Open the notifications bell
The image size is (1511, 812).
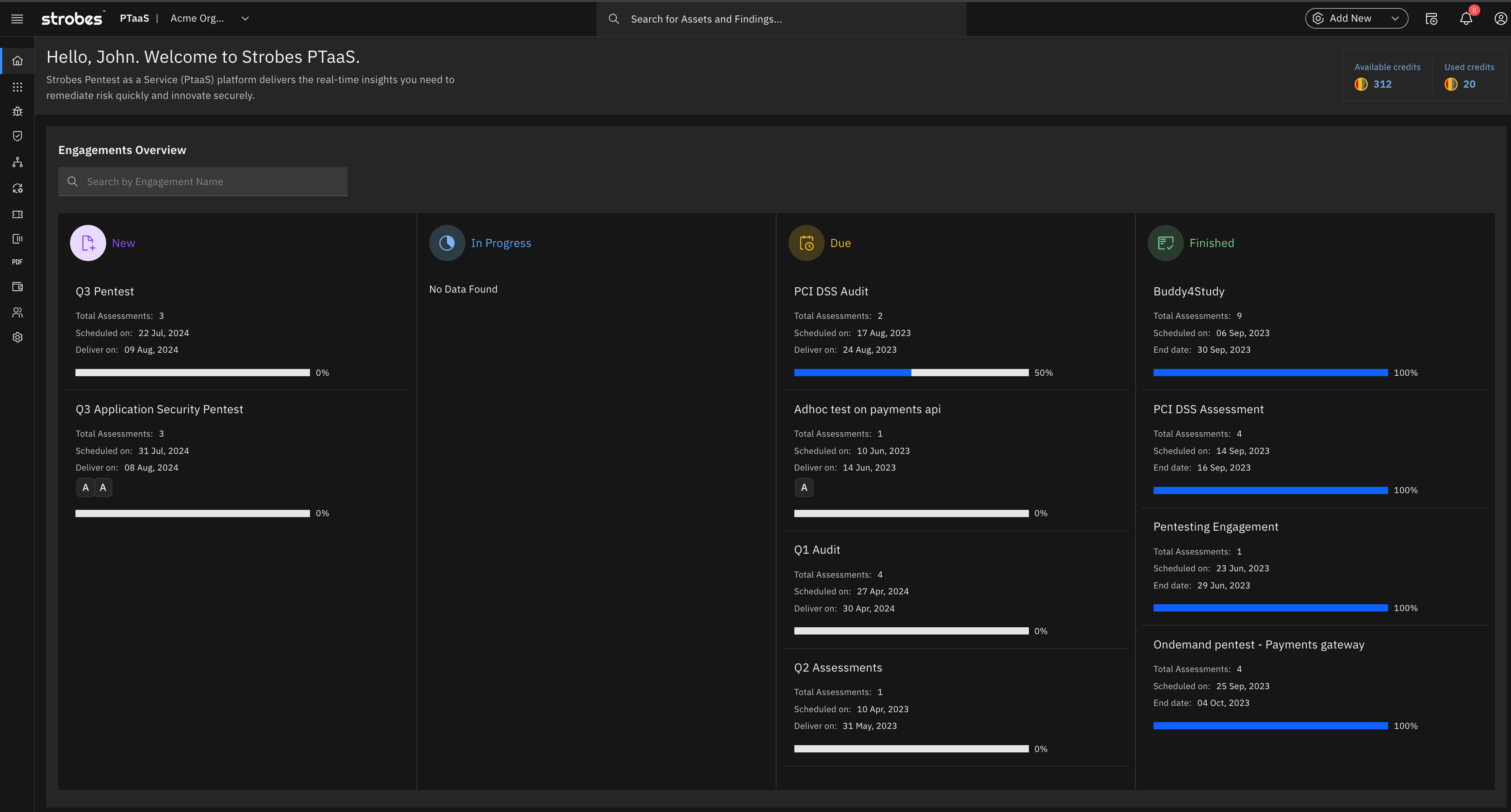[x=1466, y=19]
